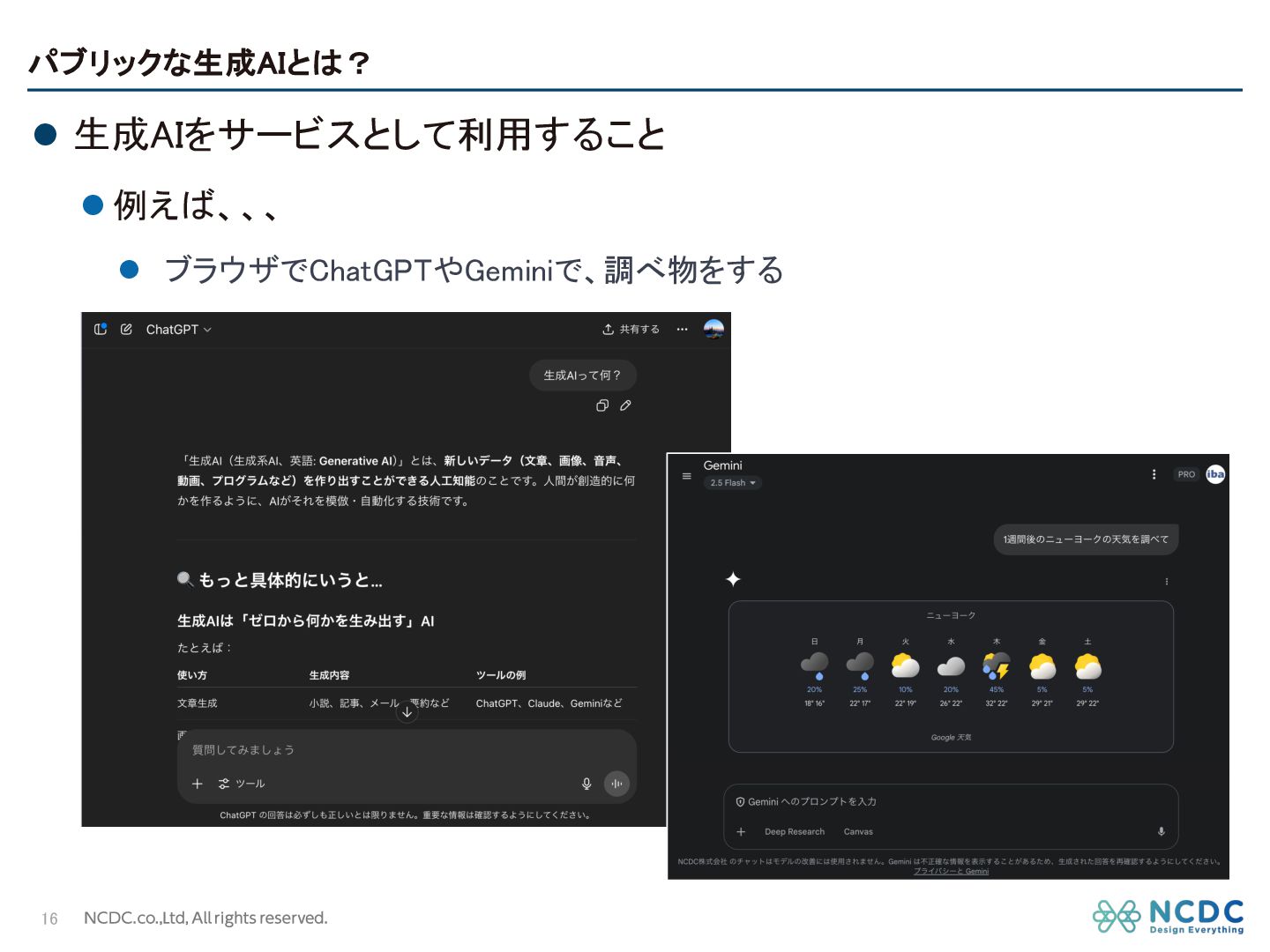The image size is (1270, 952).
Task: Select the Canvas option in Gemini
Action: pos(858,831)
